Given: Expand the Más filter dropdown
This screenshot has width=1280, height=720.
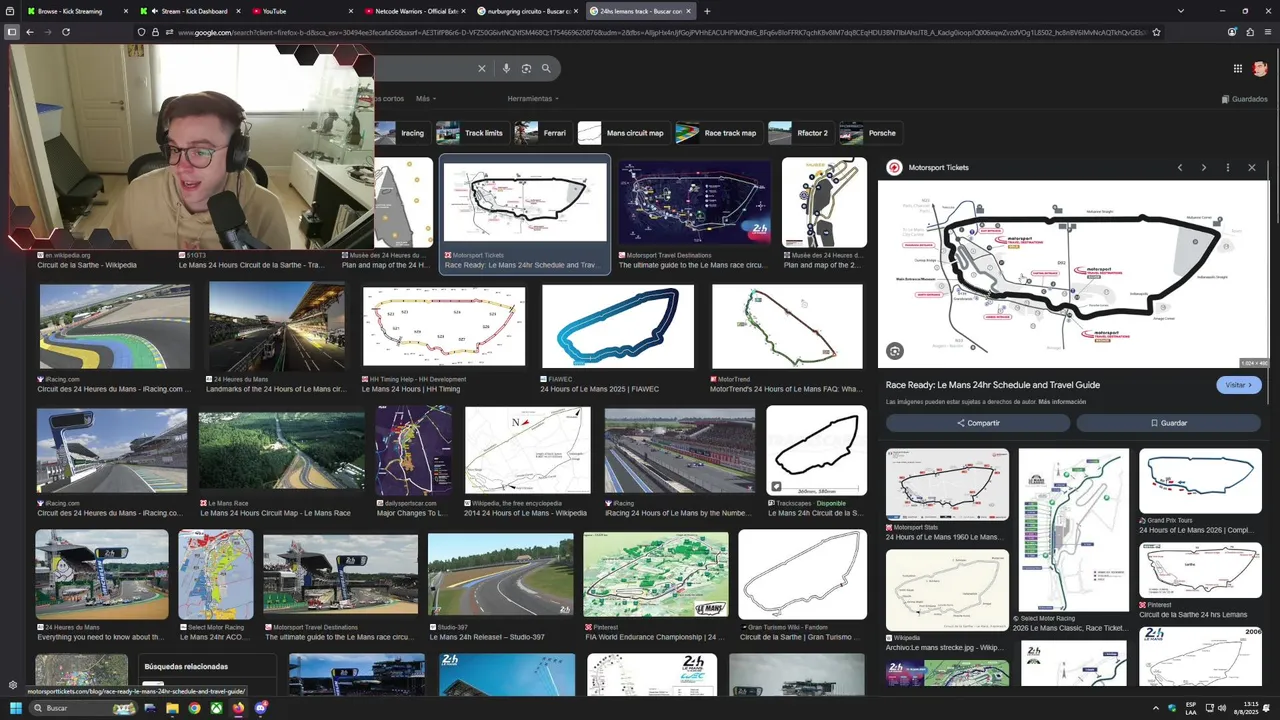Looking at the screenshot, I should point(425,98).
